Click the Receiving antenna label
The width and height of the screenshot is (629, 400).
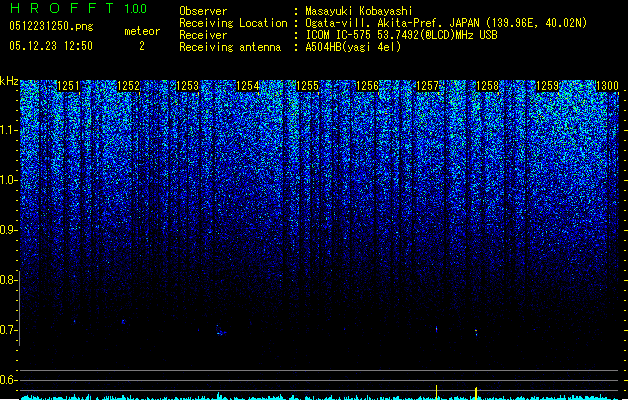[230, 47]
